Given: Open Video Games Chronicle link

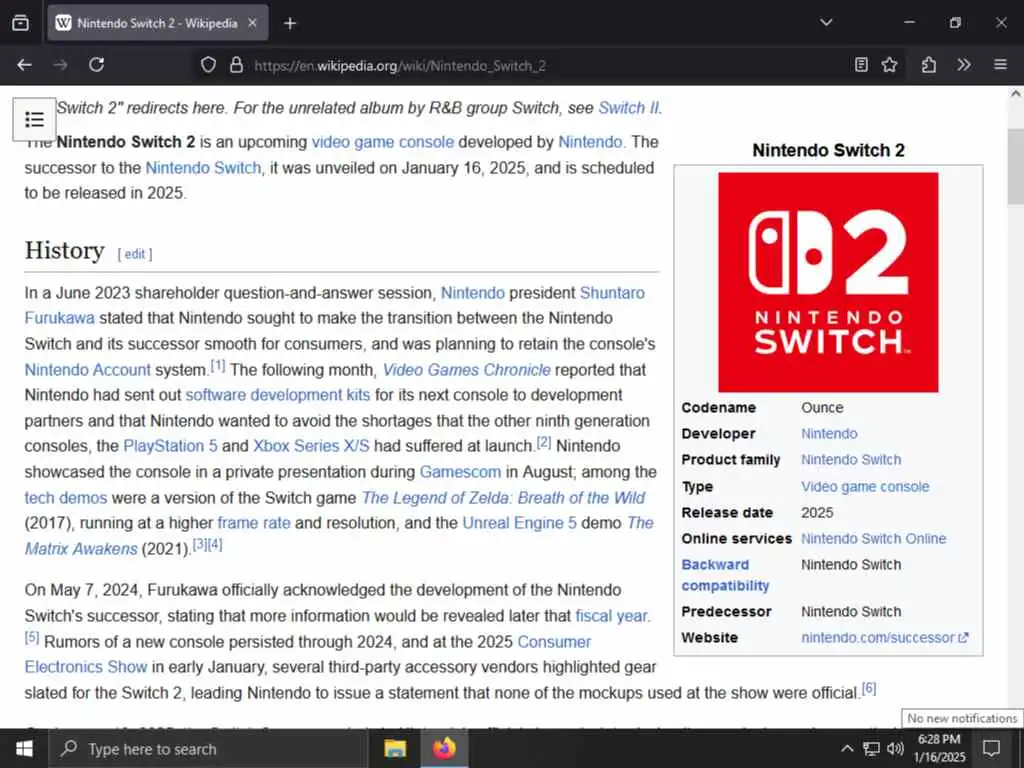Looking at the screenshot, I should 467,370.
